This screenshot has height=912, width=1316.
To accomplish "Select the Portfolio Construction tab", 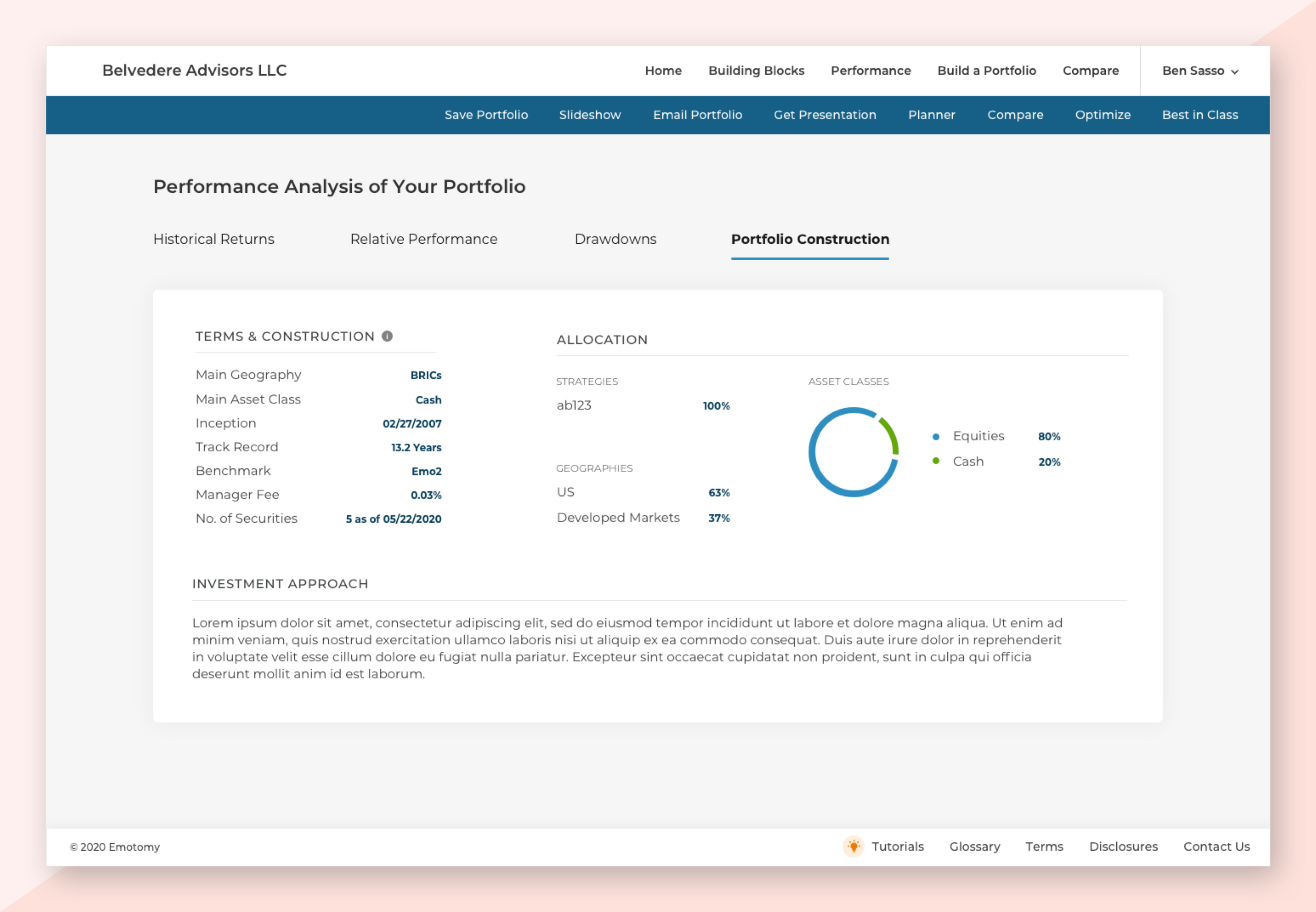I will [x=810, y=239].
